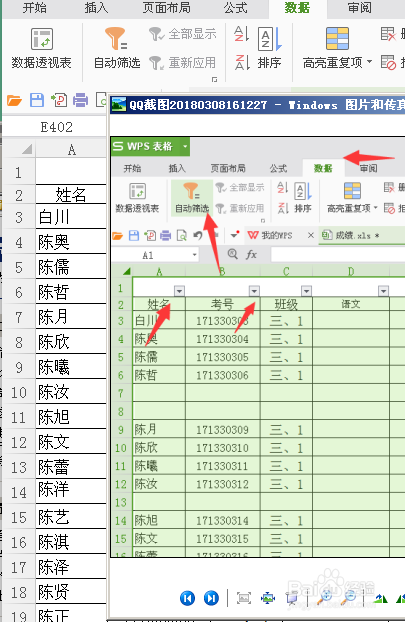
Task: Select the 姓名 header cell in main sheet
Action: pyautogui.click(x=71, y=195)
